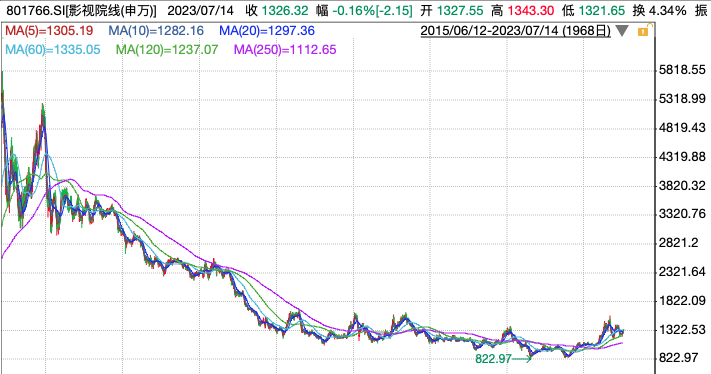Viewport: 711px width, 374px height.
Task: Select the MA(10)=1282.16 indicator label
Action: click(156, 31)
